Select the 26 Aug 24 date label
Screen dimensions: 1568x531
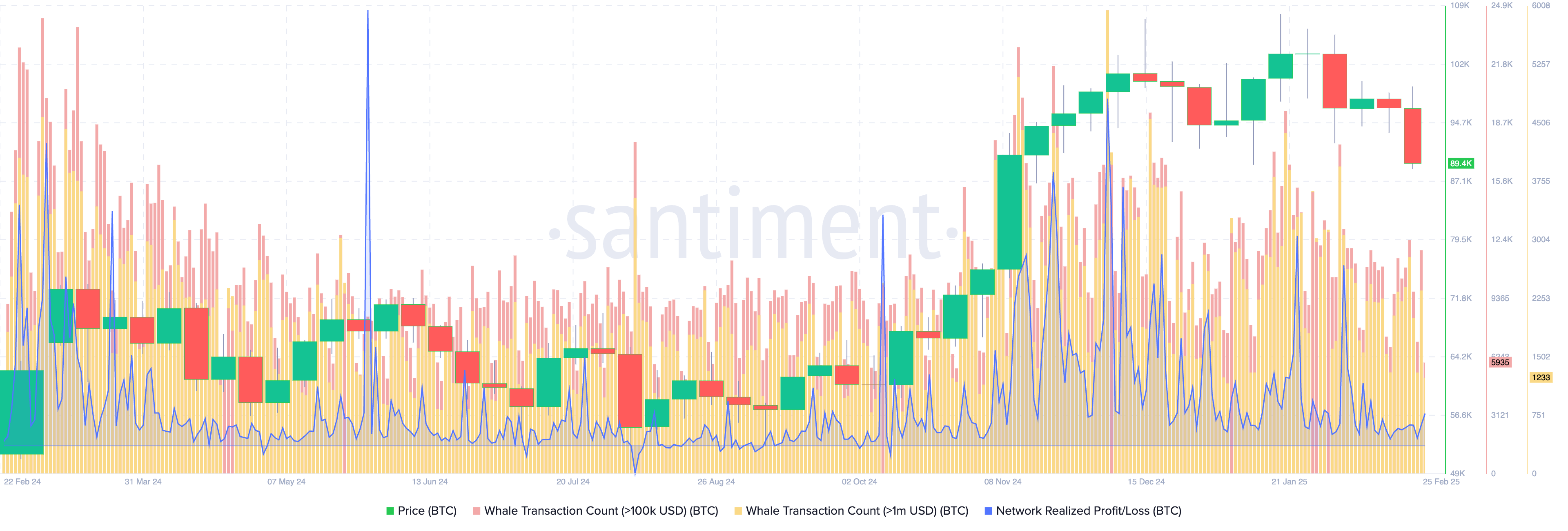coord(717,482)
